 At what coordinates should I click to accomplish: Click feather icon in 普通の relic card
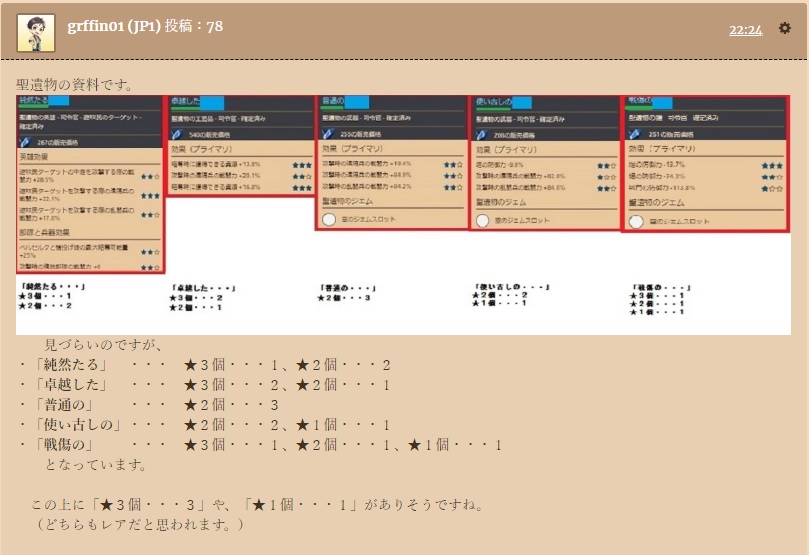tap(328, 134)
